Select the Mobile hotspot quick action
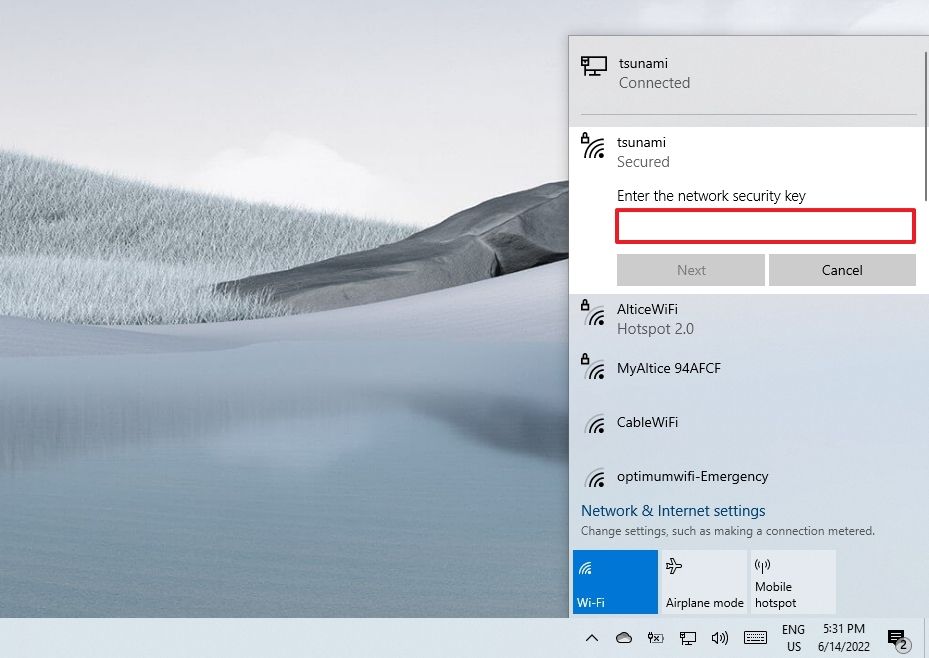Screen dimensions: 929x658 (x=792, y=581)
